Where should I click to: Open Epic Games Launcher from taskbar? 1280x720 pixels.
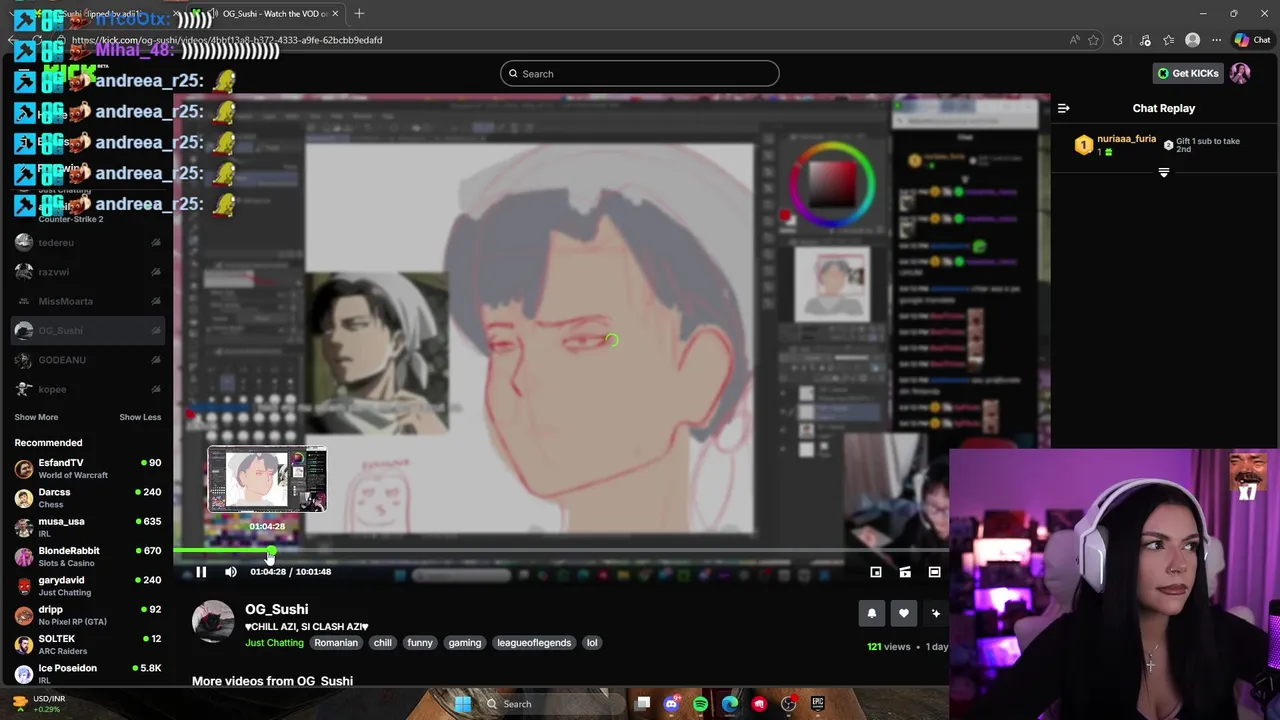[818, 704]
